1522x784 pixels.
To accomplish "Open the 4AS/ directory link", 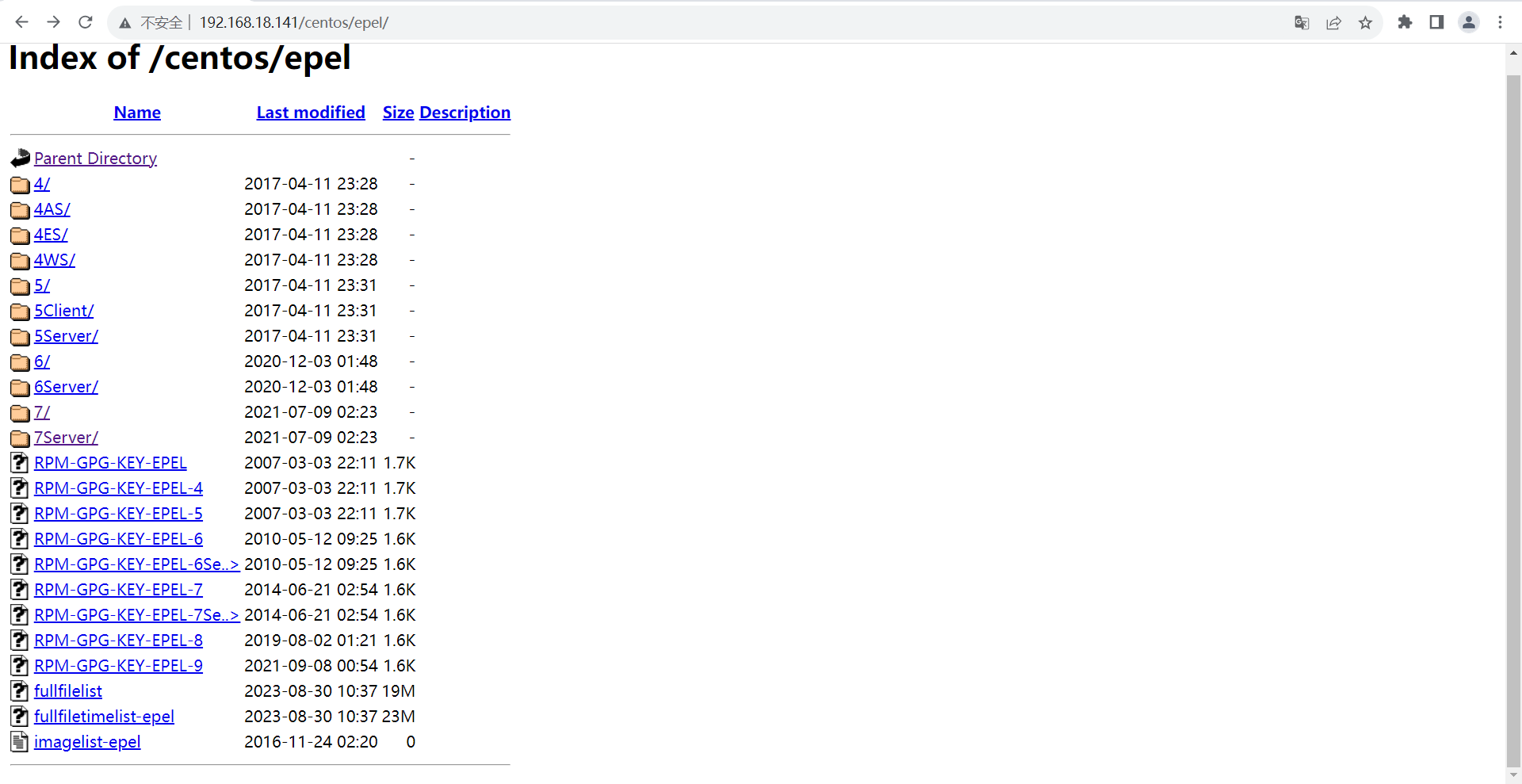I will click(52, 209).
